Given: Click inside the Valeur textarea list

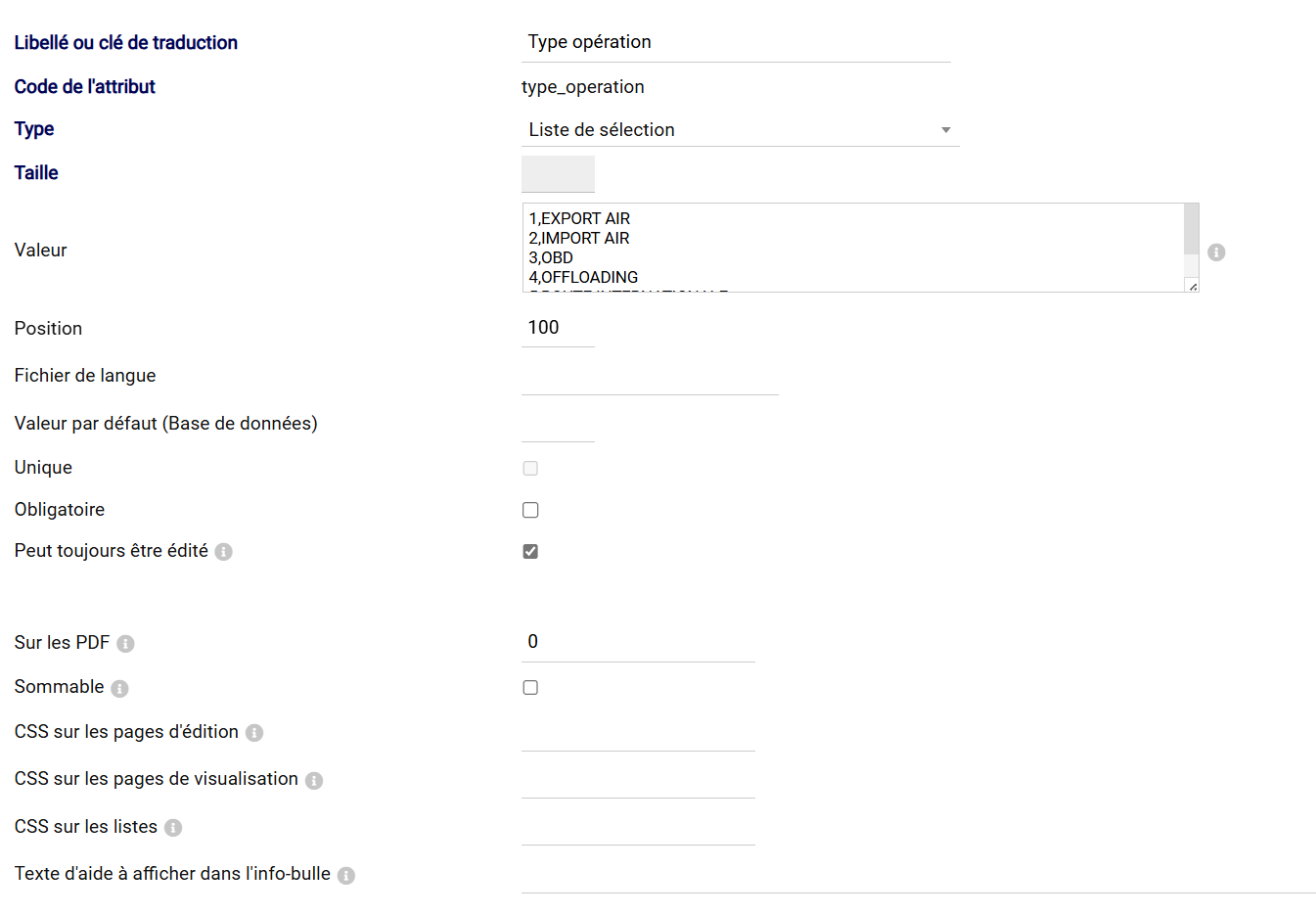Looking at the screenshot, I should [851, 247].
